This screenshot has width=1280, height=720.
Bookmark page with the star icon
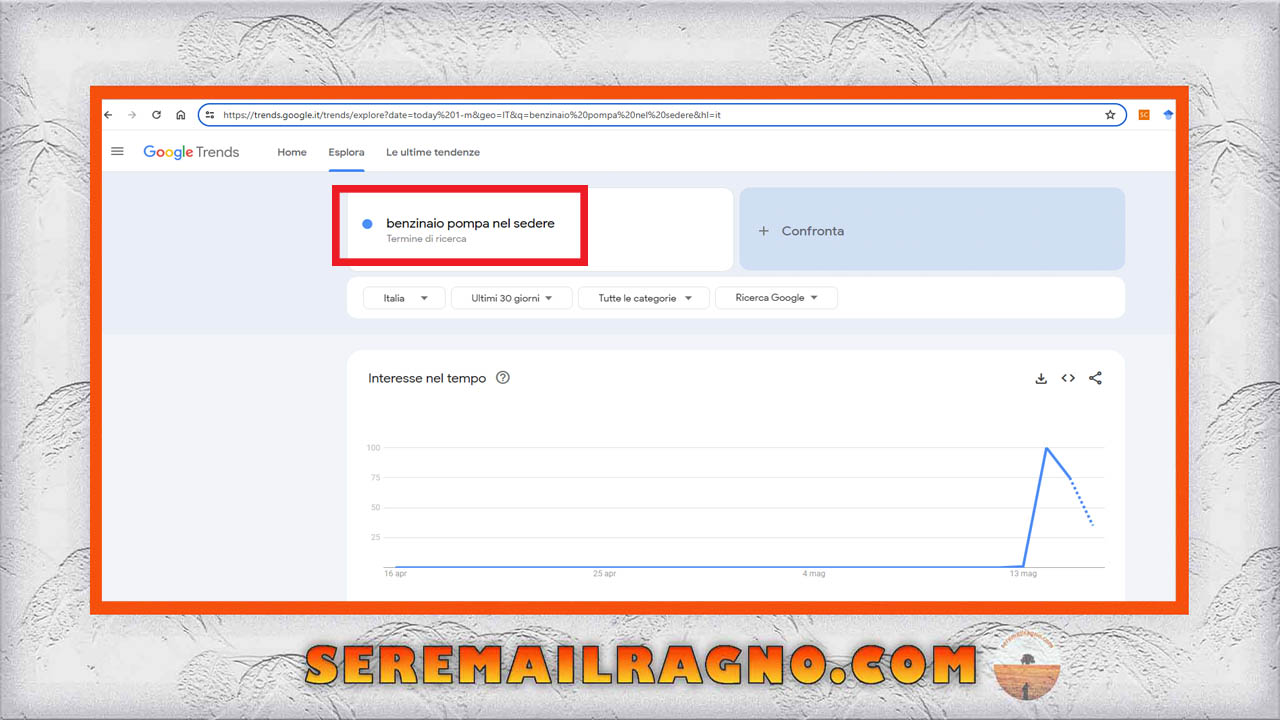[x=1110, y=115]
